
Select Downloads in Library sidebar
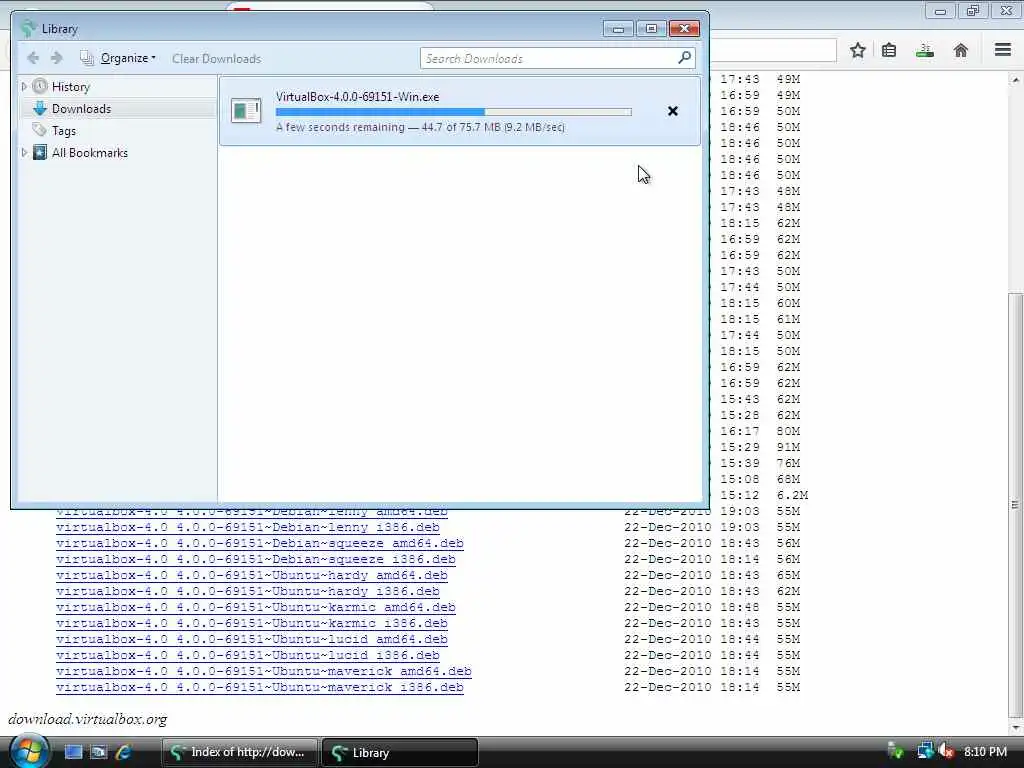[x=81, y=109]
